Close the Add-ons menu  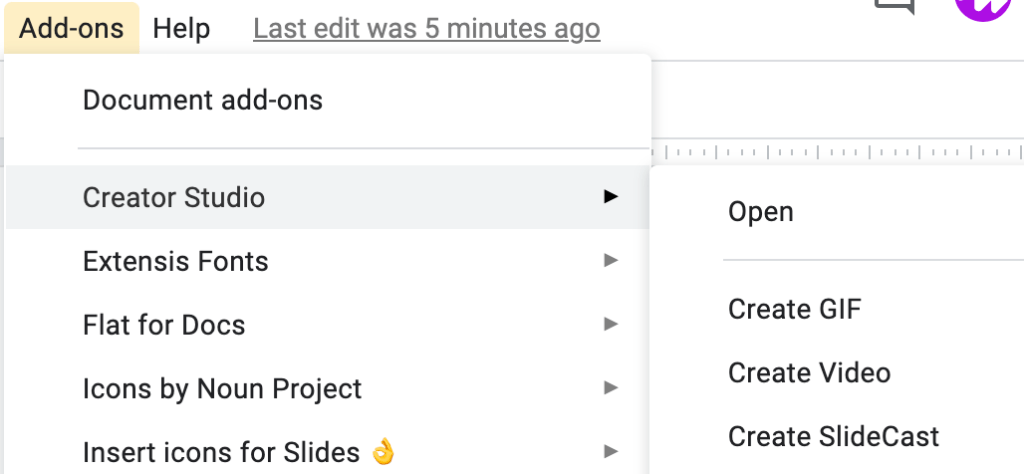(x=71, y=29)
